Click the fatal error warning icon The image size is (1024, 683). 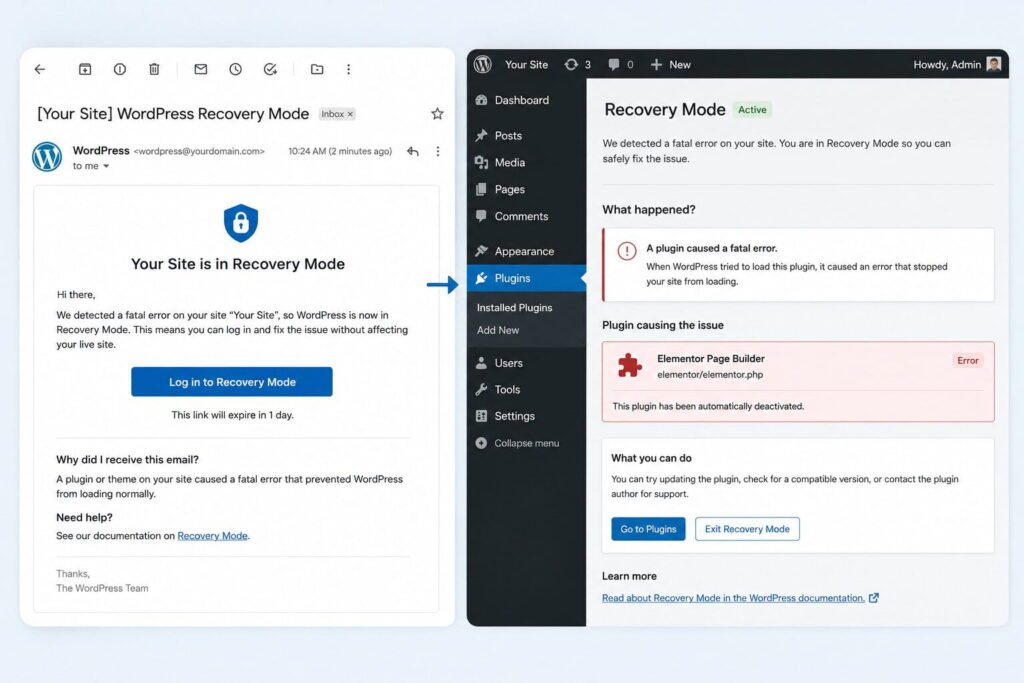point(626,251)
